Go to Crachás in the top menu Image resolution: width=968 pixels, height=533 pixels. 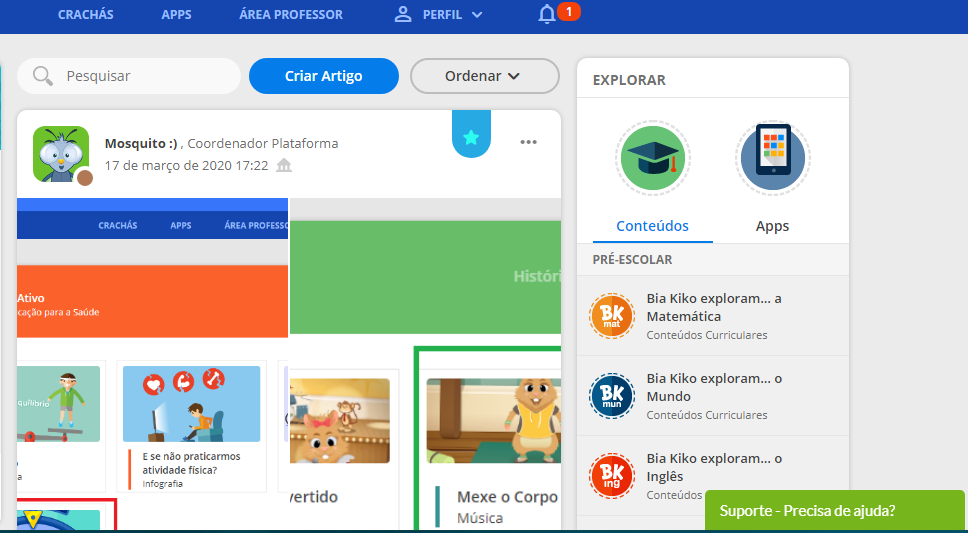point(86,15)
